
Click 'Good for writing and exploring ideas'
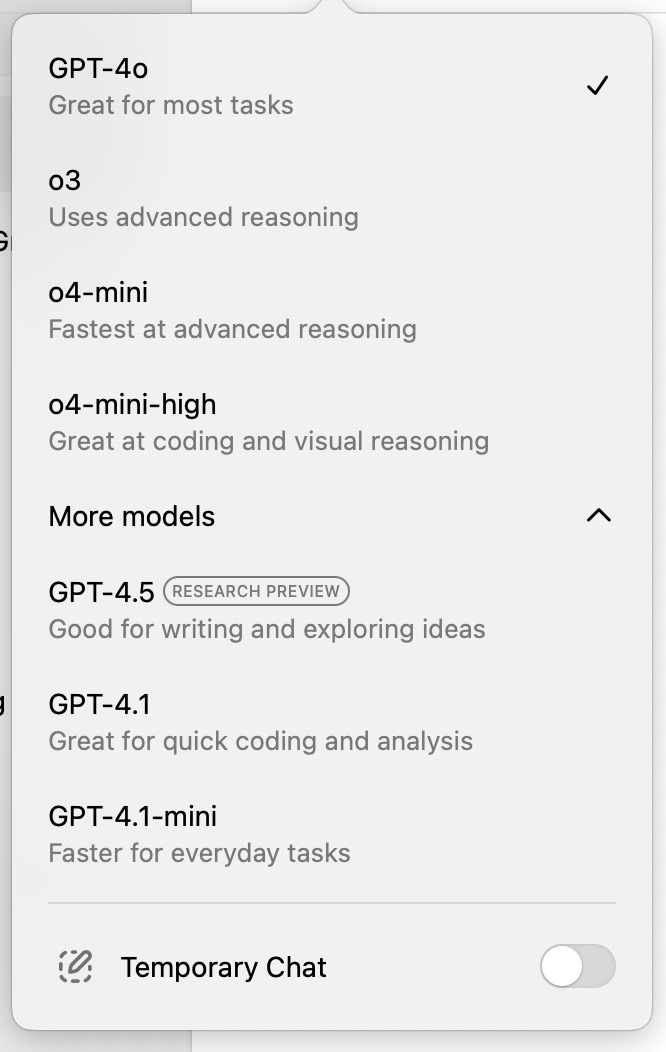266,629
